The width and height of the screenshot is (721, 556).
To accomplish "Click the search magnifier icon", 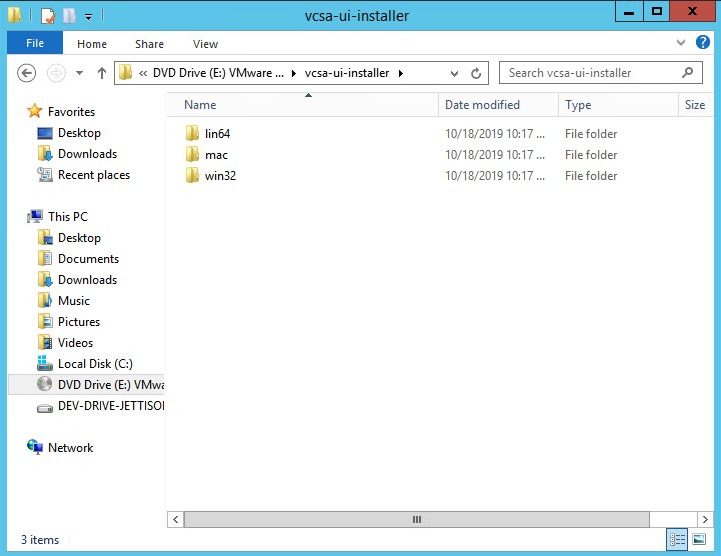I will click(x=687, y=72).
